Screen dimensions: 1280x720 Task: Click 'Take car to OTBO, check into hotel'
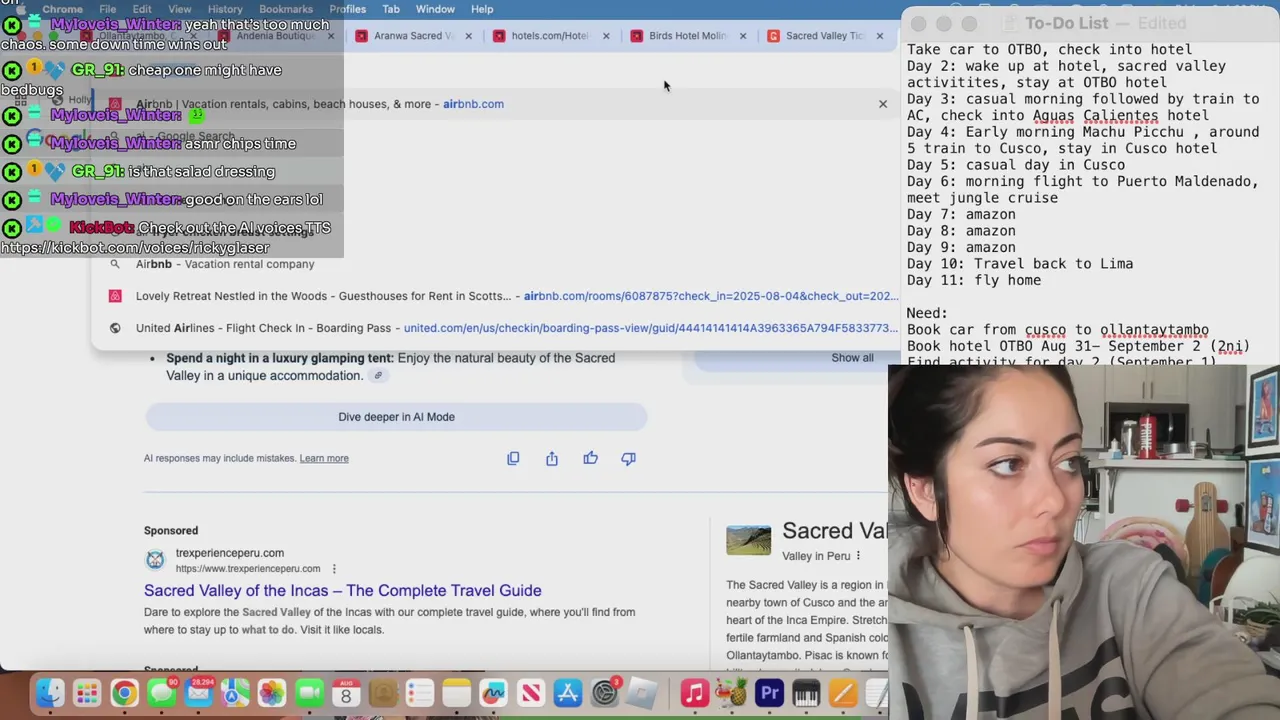pyautogui.click(x=1050, y=49)
